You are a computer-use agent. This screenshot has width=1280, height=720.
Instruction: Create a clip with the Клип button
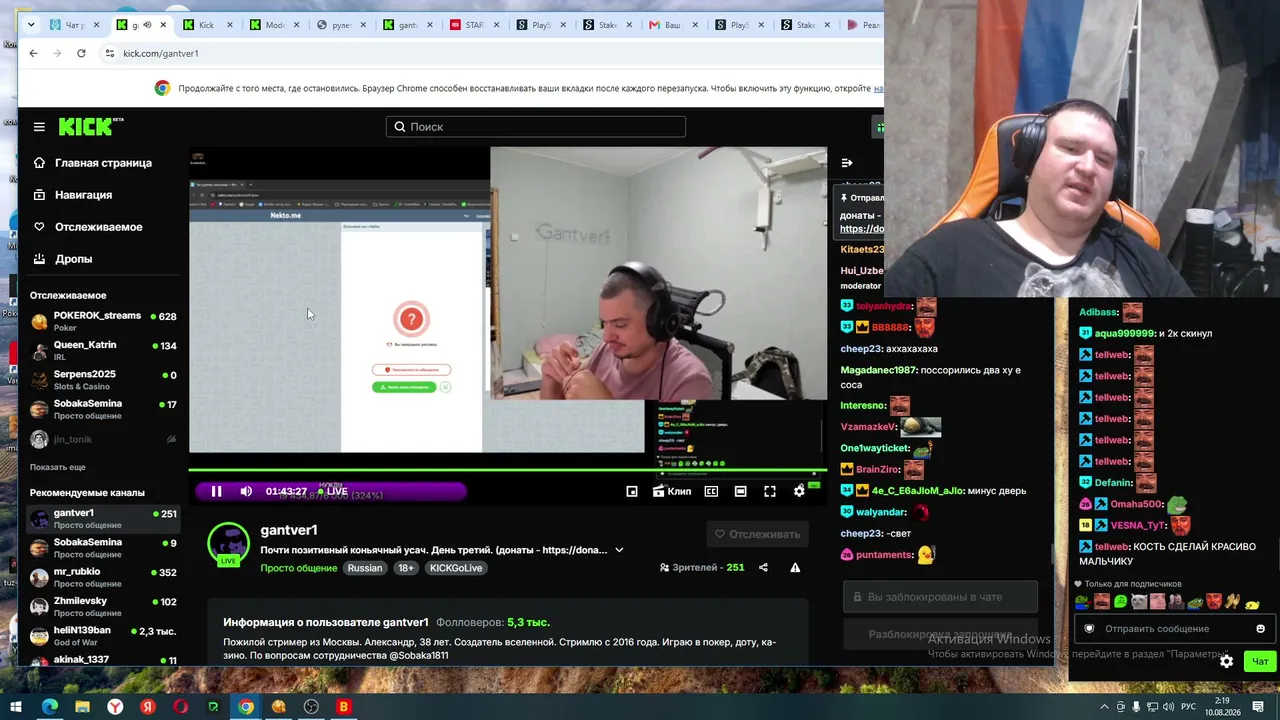pyautogui.click(x=672, y=491)
